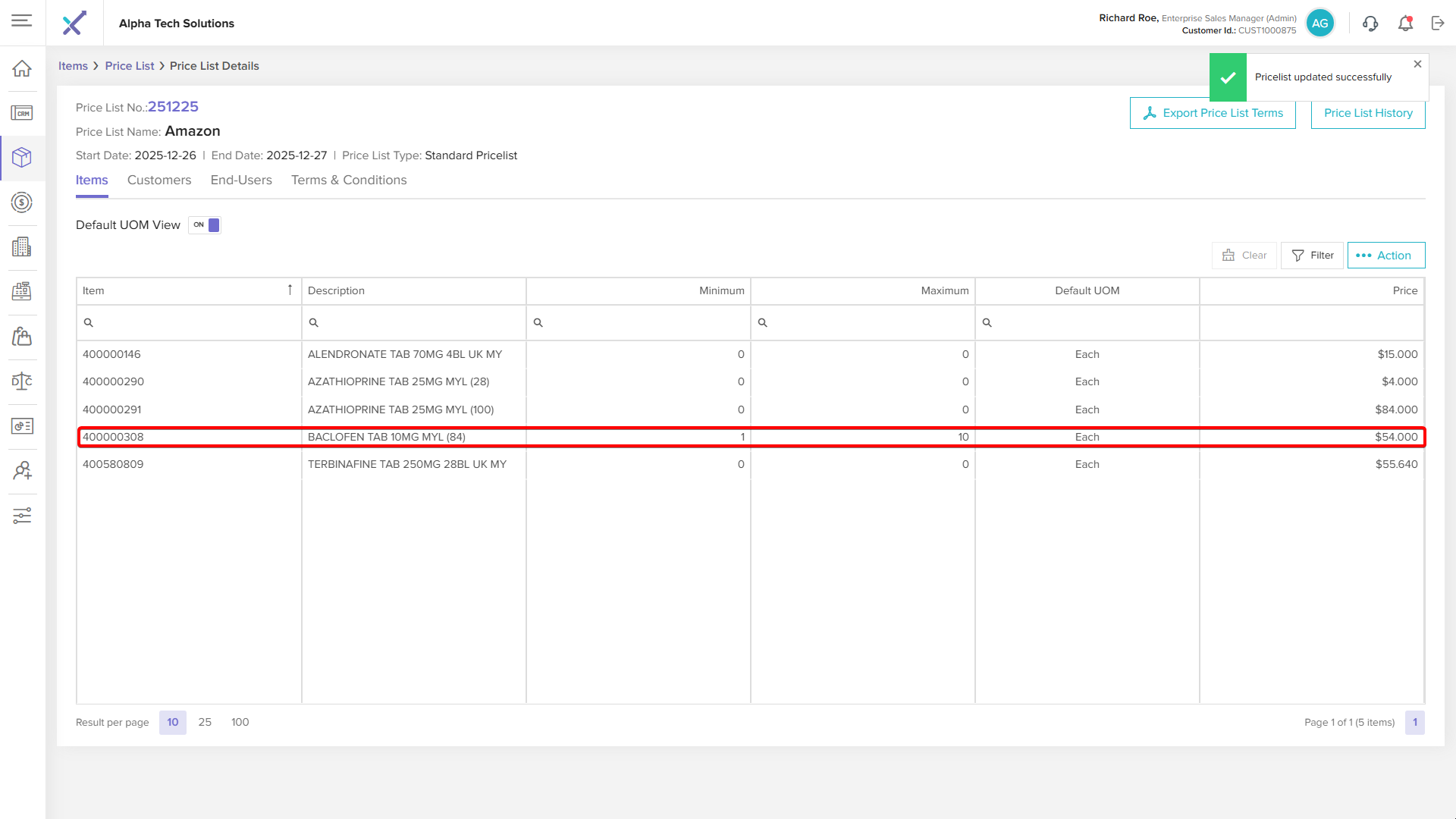The height and width of the screenshot is (819, 1456).
Task: Open the add-user sidebar icon
Action: click(22, 471)
